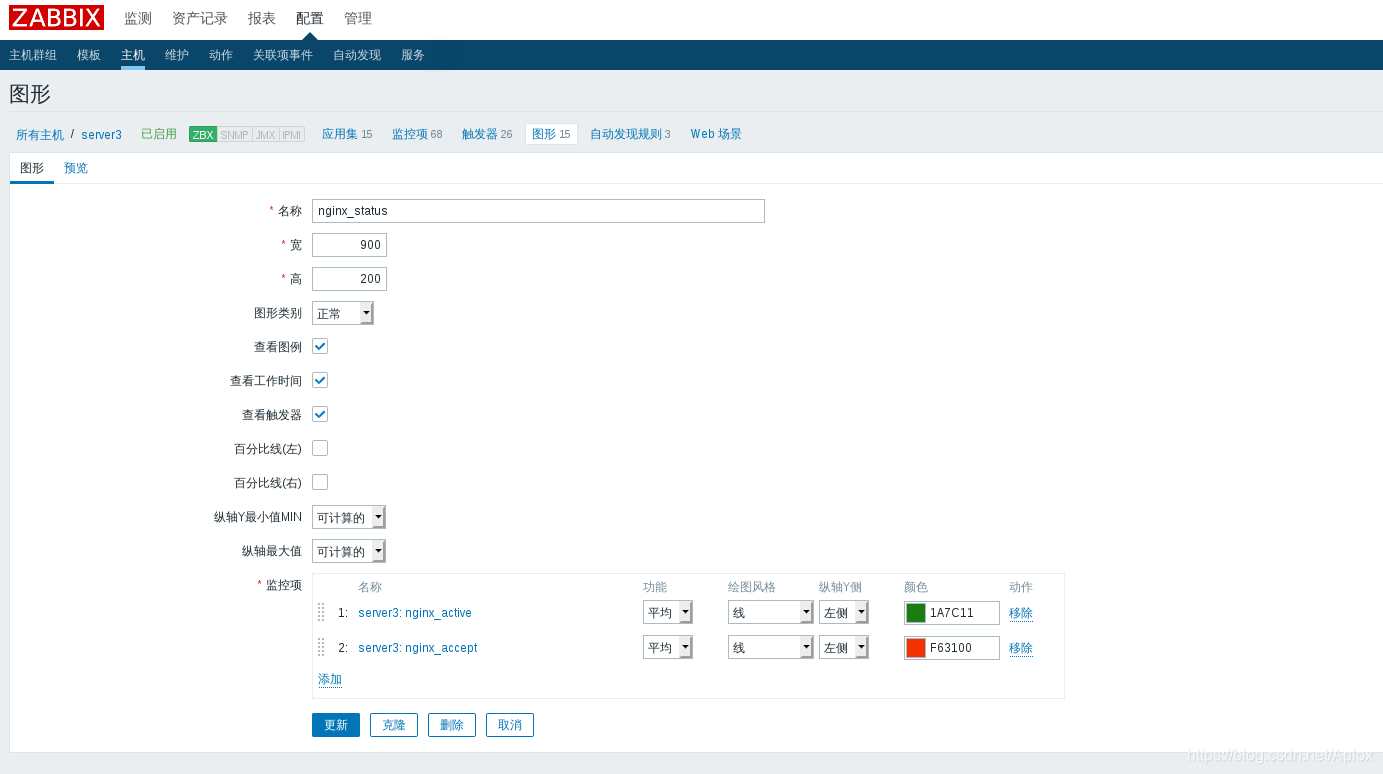Grab the drag handle for nginx_accept row
Screen dimensions: 1383x774
[321, 647]
